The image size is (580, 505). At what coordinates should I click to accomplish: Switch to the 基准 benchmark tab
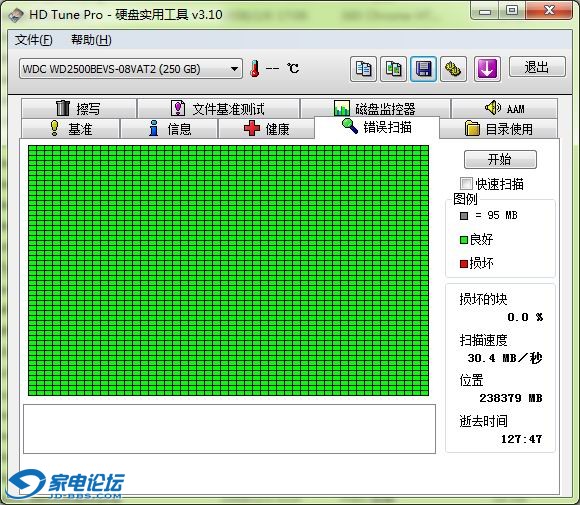pyautogui.click(x=71, y=128)
